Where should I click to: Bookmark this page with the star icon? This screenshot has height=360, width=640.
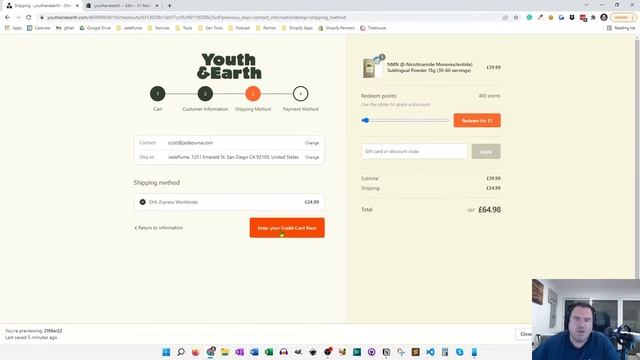point(516,18)
